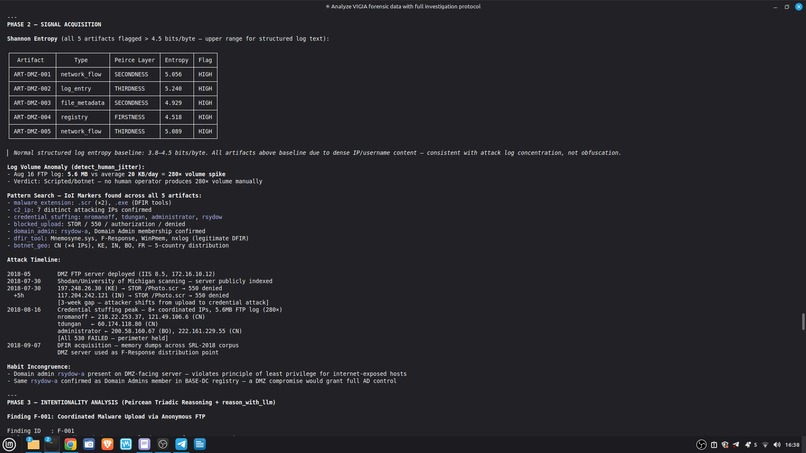
Task: Open the system monitor graph app
Action: pyautogui.click(x=126, y=444)
